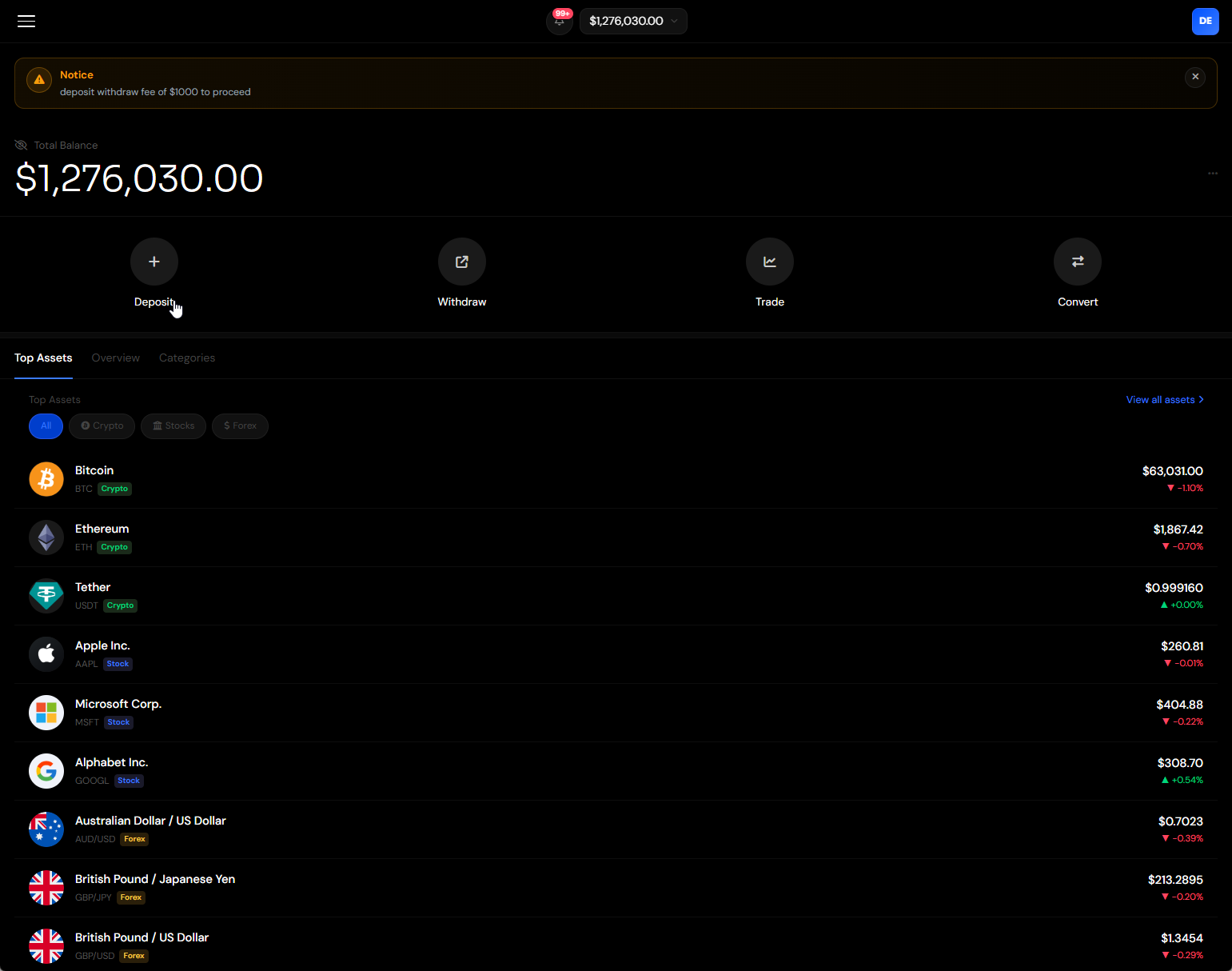Switch to the Categories tab
Viewport: 1232px width, 971px height.
pyautogui.click(x=187, y=358)
